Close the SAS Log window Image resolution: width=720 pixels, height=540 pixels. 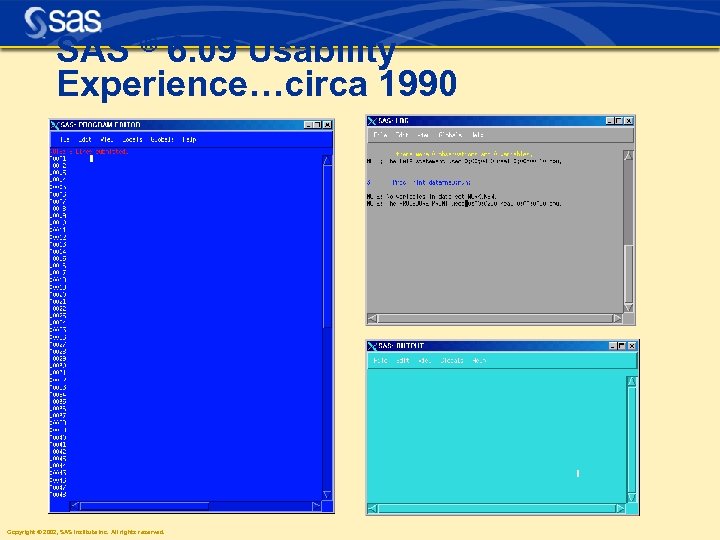pyautogui.click(x=629, y=121)
